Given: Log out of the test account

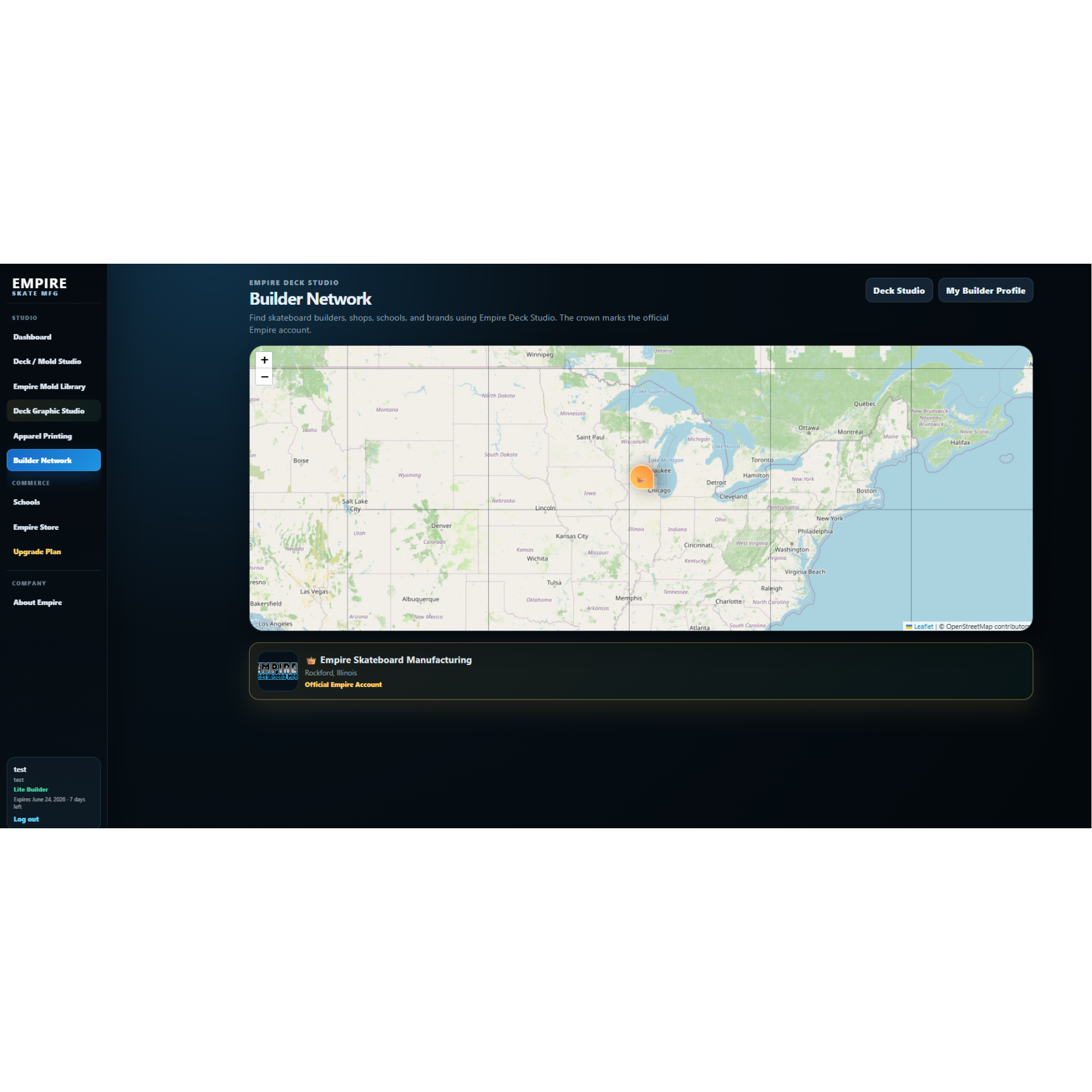Looking at the screenshot, I should tap(26, 819).
